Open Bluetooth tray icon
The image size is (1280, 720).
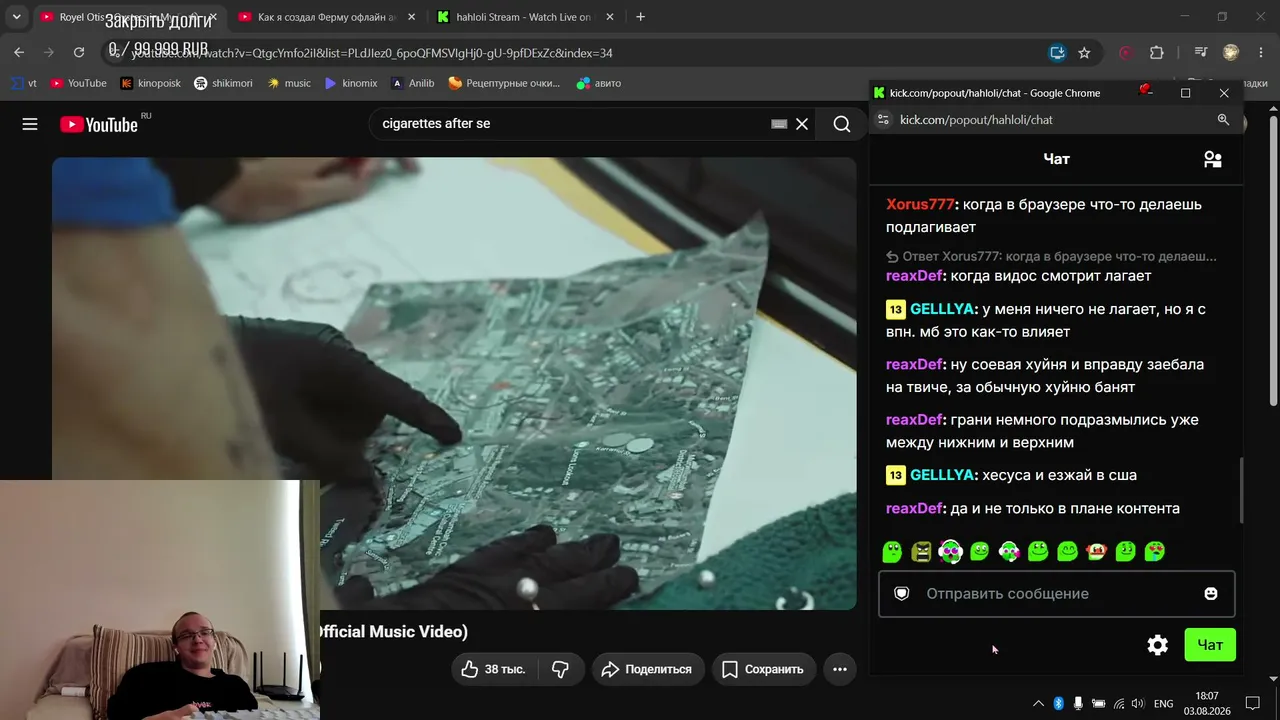(x=1058, y=704)
